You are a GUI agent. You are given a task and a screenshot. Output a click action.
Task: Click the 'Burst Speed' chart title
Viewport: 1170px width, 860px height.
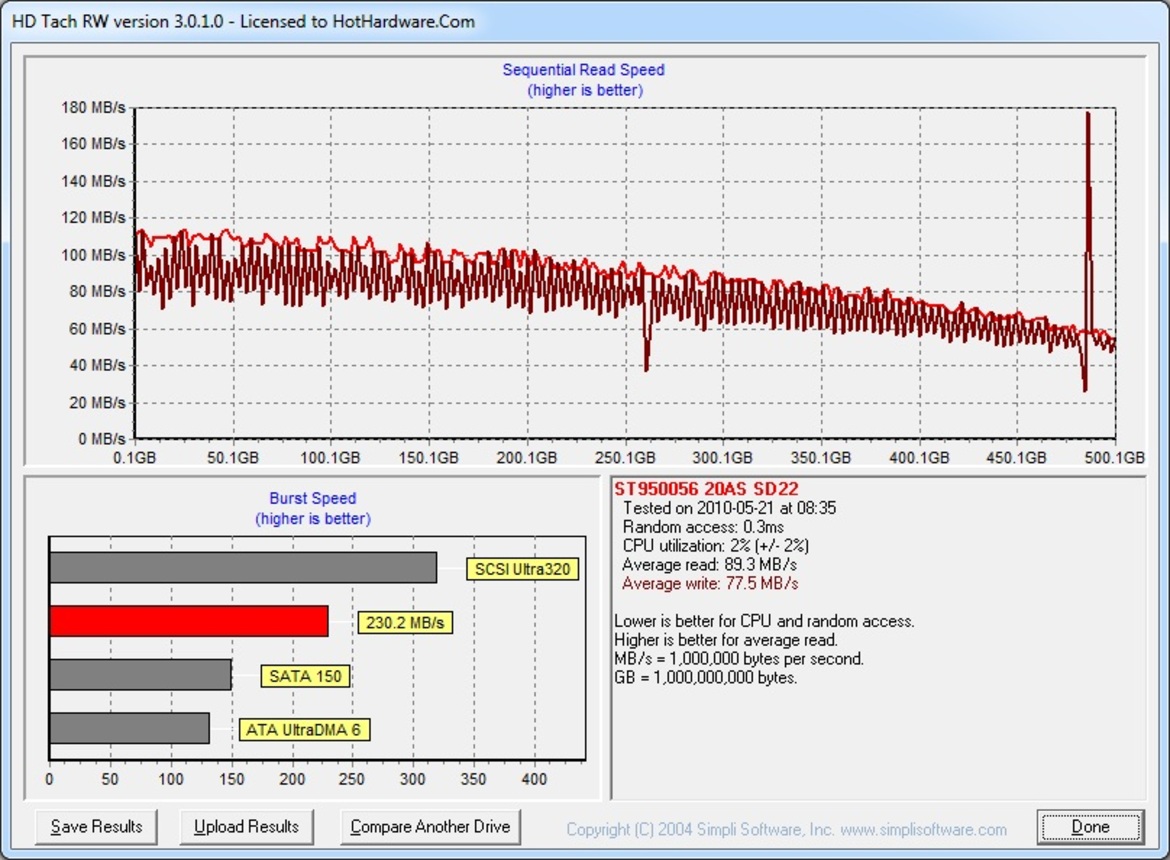point(313,498)
